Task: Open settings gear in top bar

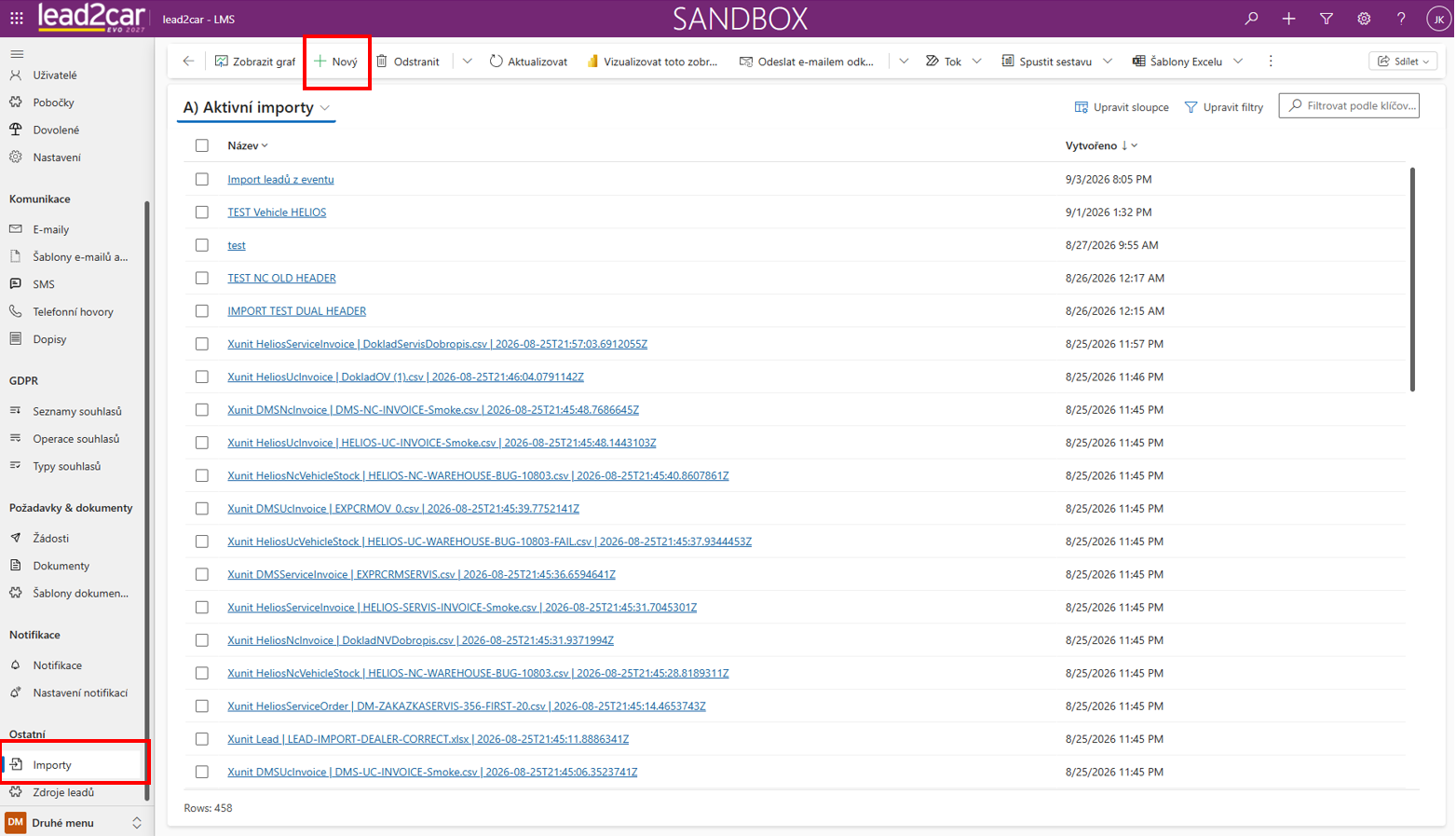Action: click(x=1364, y=19)
